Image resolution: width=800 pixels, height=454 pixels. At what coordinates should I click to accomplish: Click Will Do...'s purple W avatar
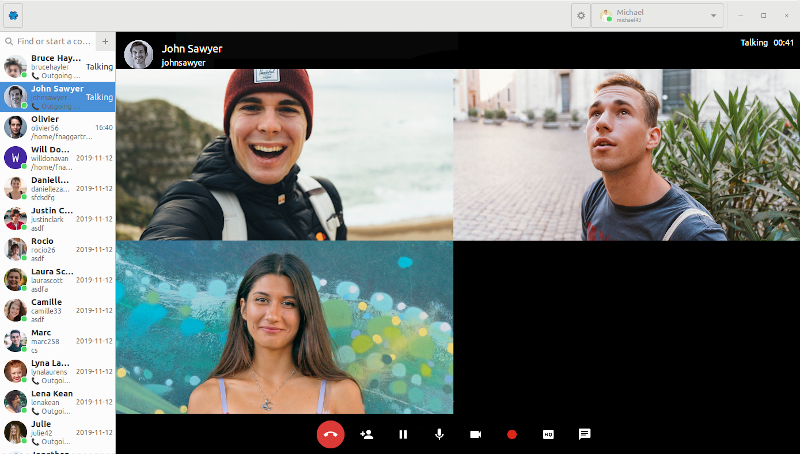15,158
